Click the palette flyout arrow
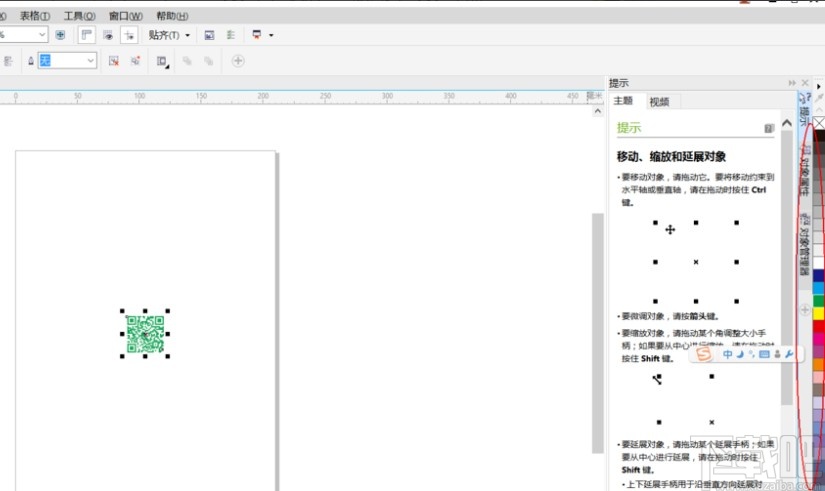 point(819,86)
